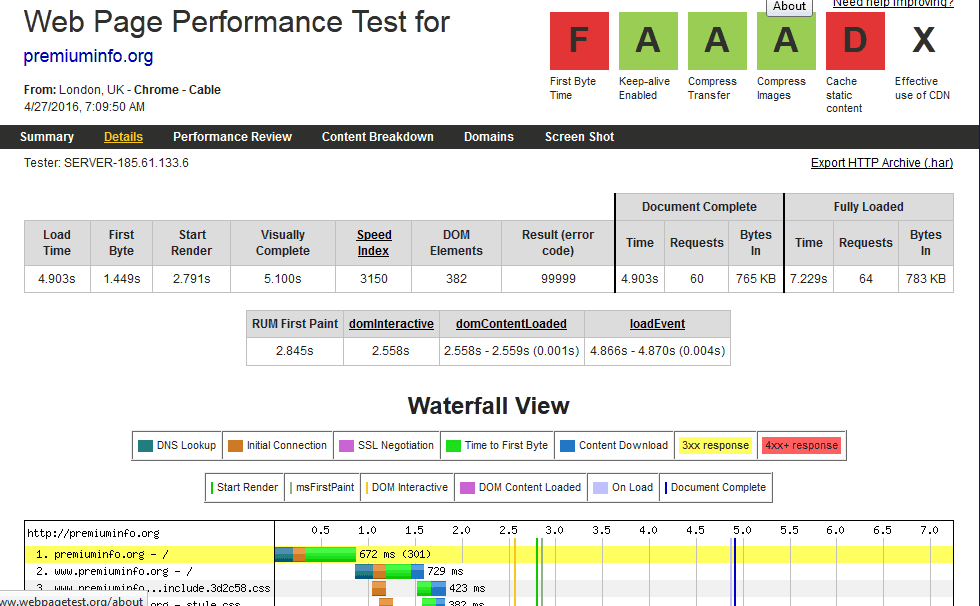Click the Need help improving link

click(893, 4)
